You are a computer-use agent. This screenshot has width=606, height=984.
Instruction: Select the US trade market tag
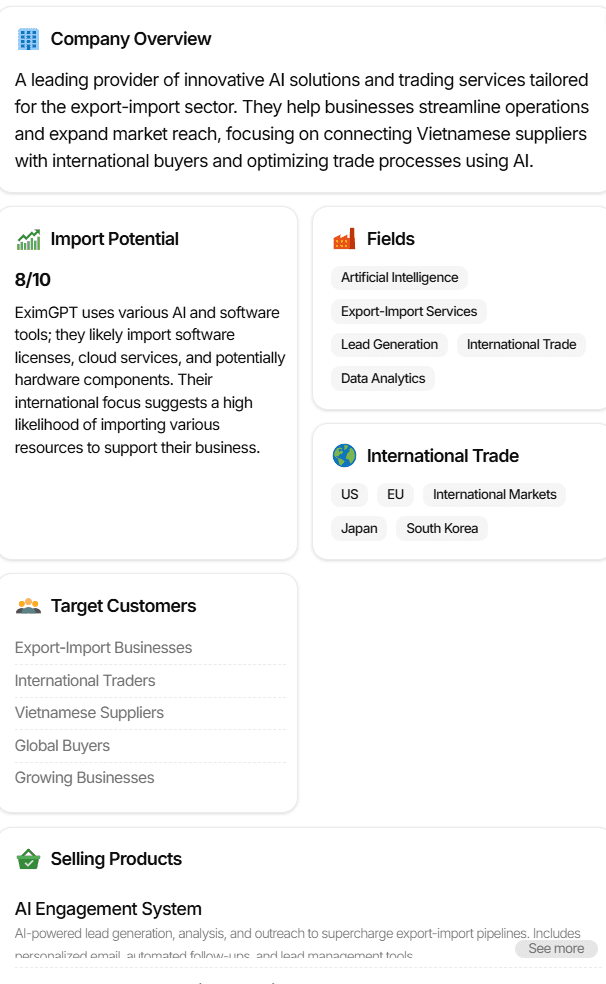(349, 494)
